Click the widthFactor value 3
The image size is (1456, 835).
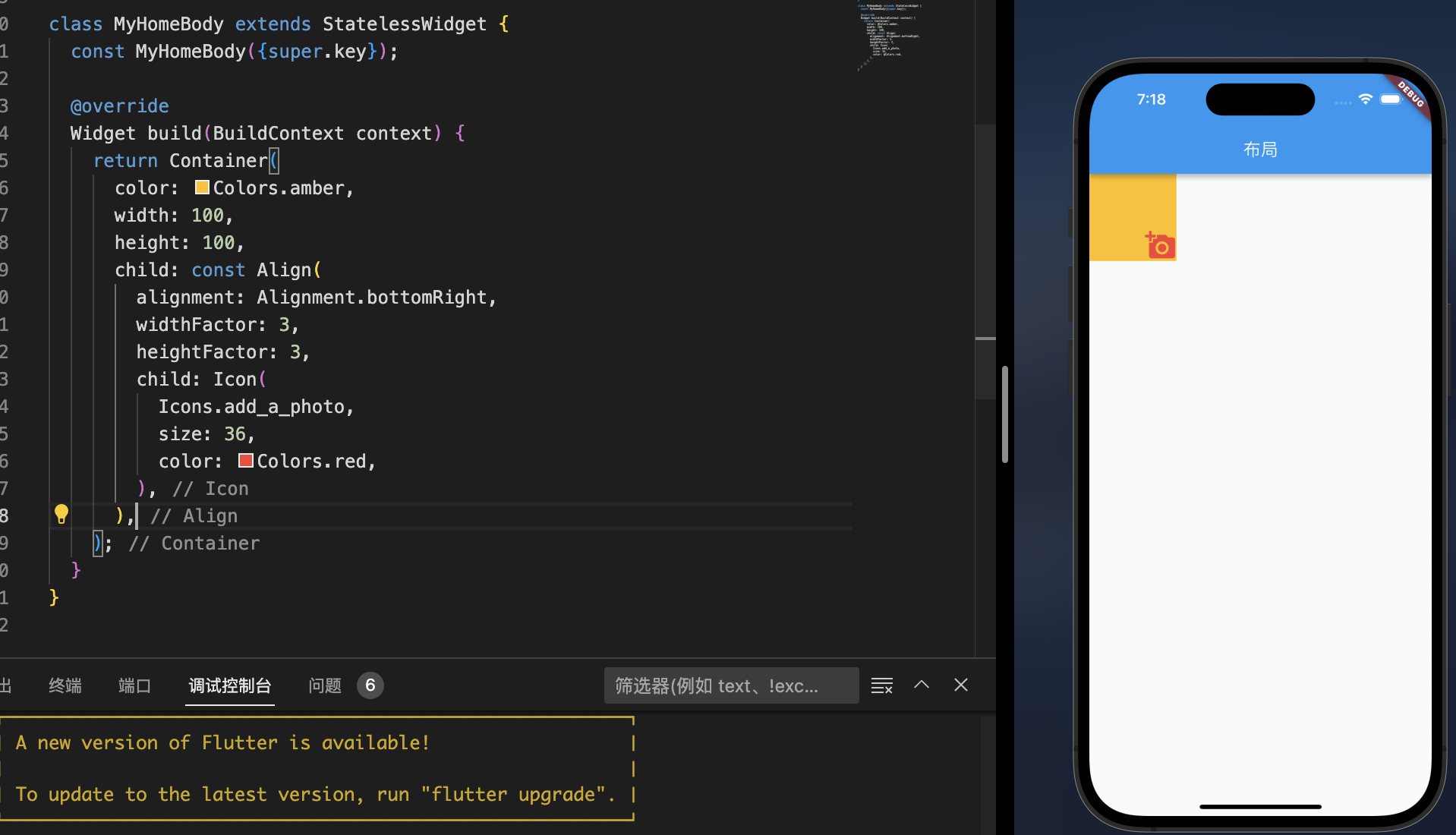[284, 324]
